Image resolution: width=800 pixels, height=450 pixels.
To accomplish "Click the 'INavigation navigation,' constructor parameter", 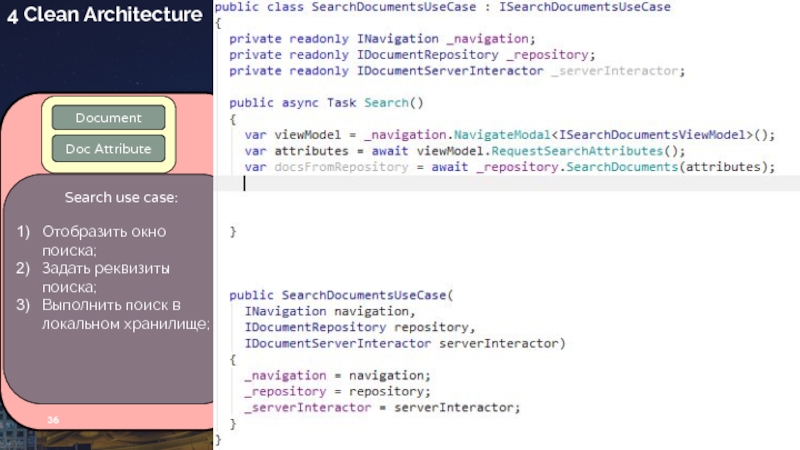I will [330, 311].
